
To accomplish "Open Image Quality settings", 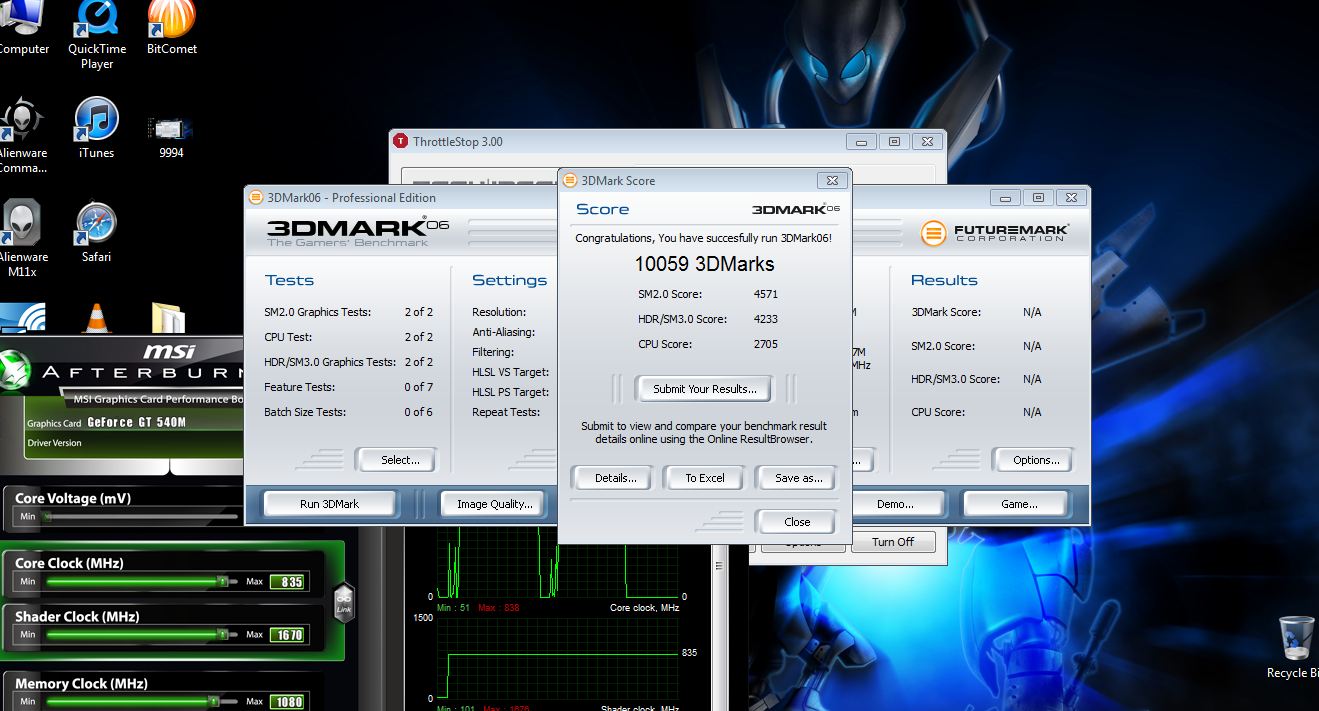I will [x=495, y=504].
